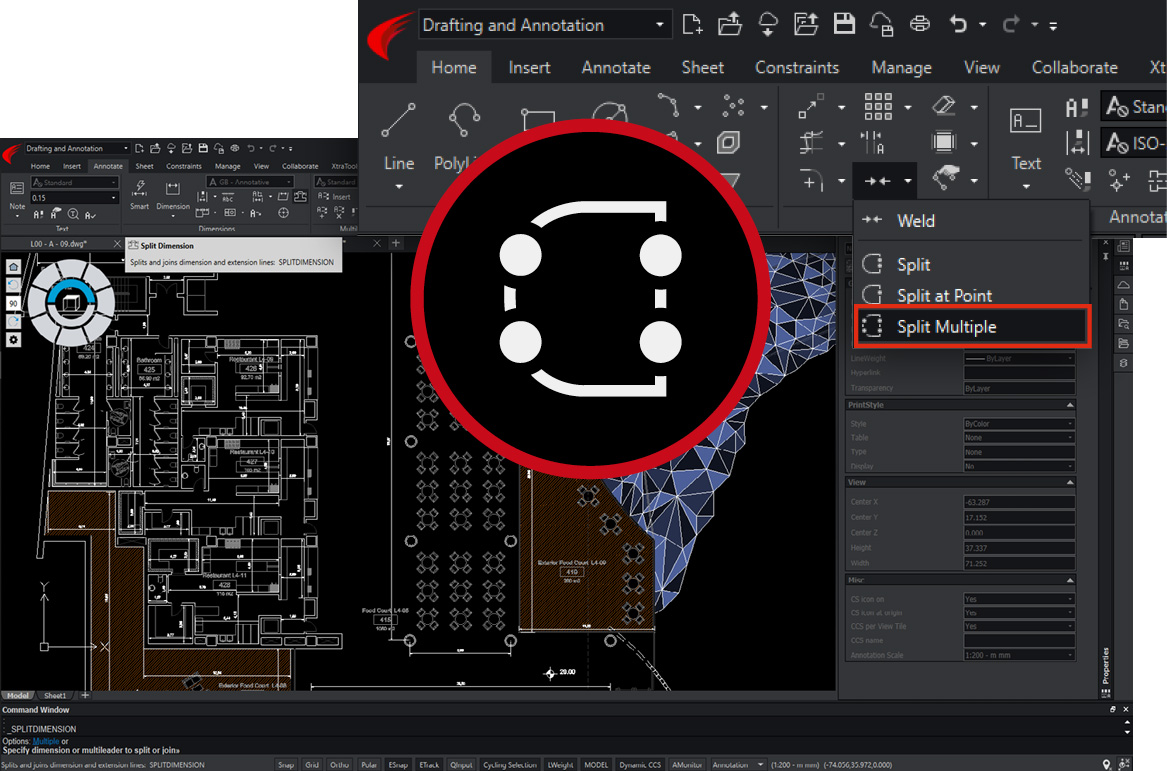This screenshot has height=771, width=1167.
Task: Click the Dimension tool in small window ribbon
Action: point(173,195)
